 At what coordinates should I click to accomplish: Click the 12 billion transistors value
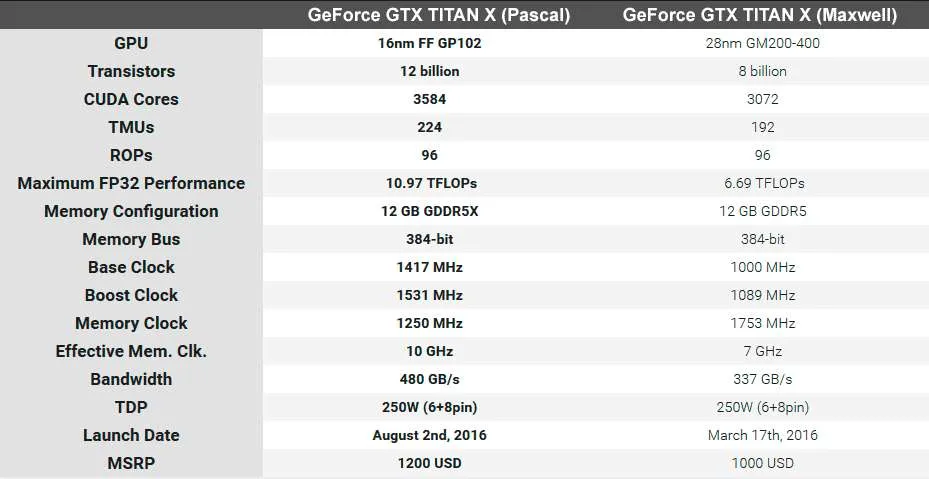tap(430, 71)
